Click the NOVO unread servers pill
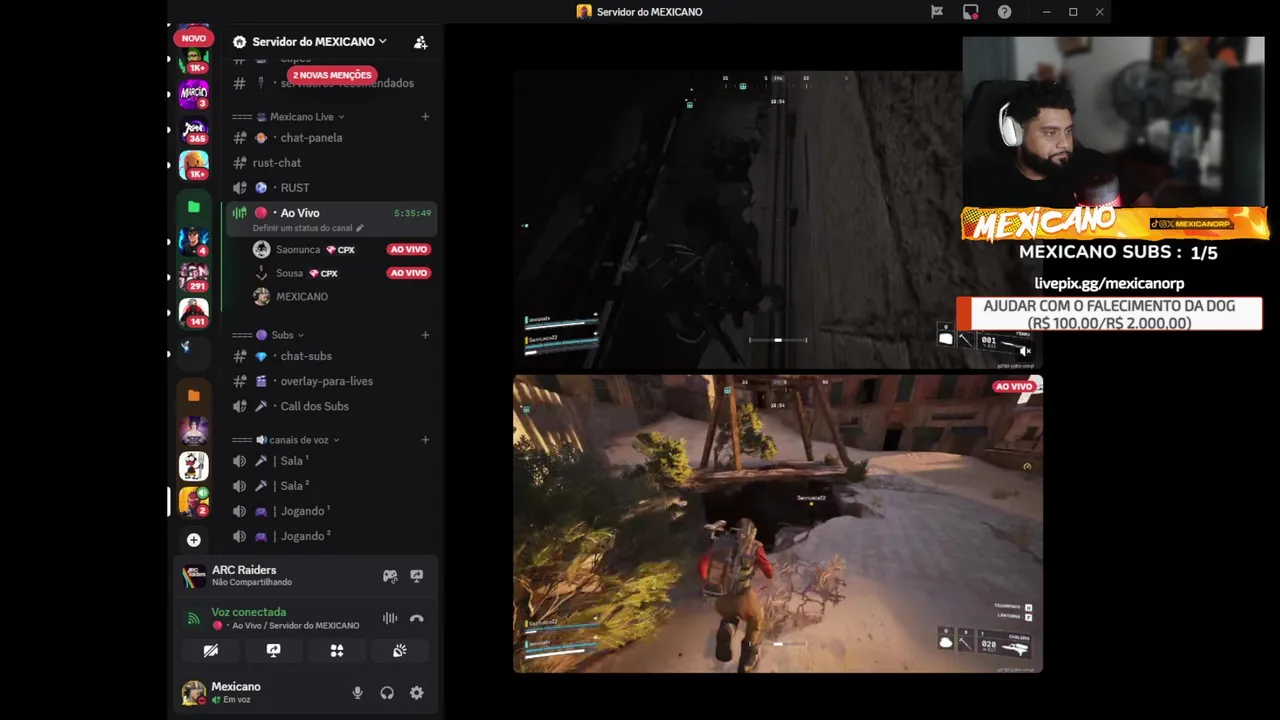The width and height of the screenshot is (1280, 720). coord(194,38)
